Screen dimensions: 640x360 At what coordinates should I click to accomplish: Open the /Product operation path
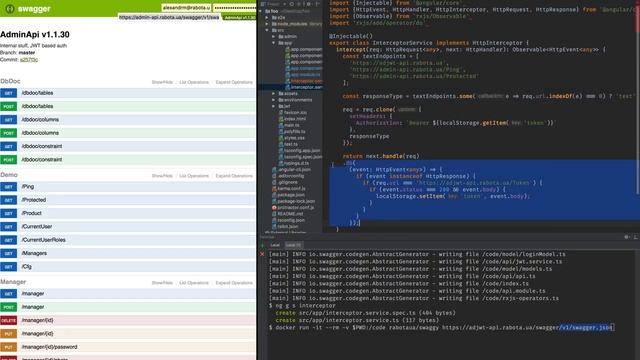32,213
